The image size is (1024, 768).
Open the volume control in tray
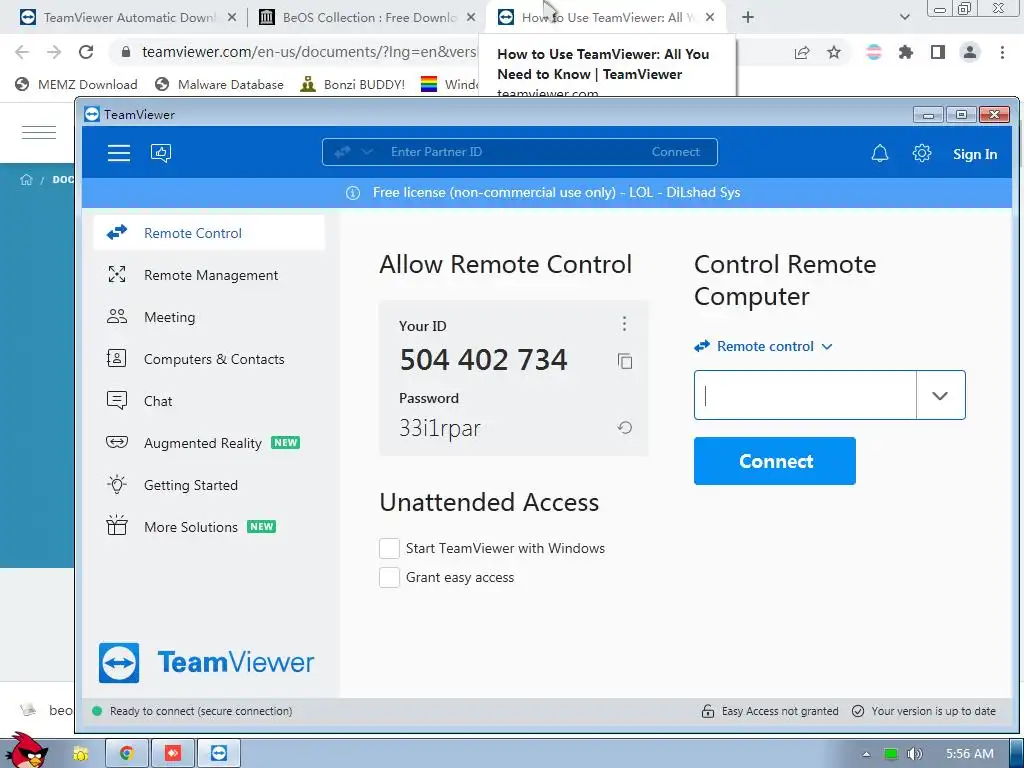(x=915, y=754)
